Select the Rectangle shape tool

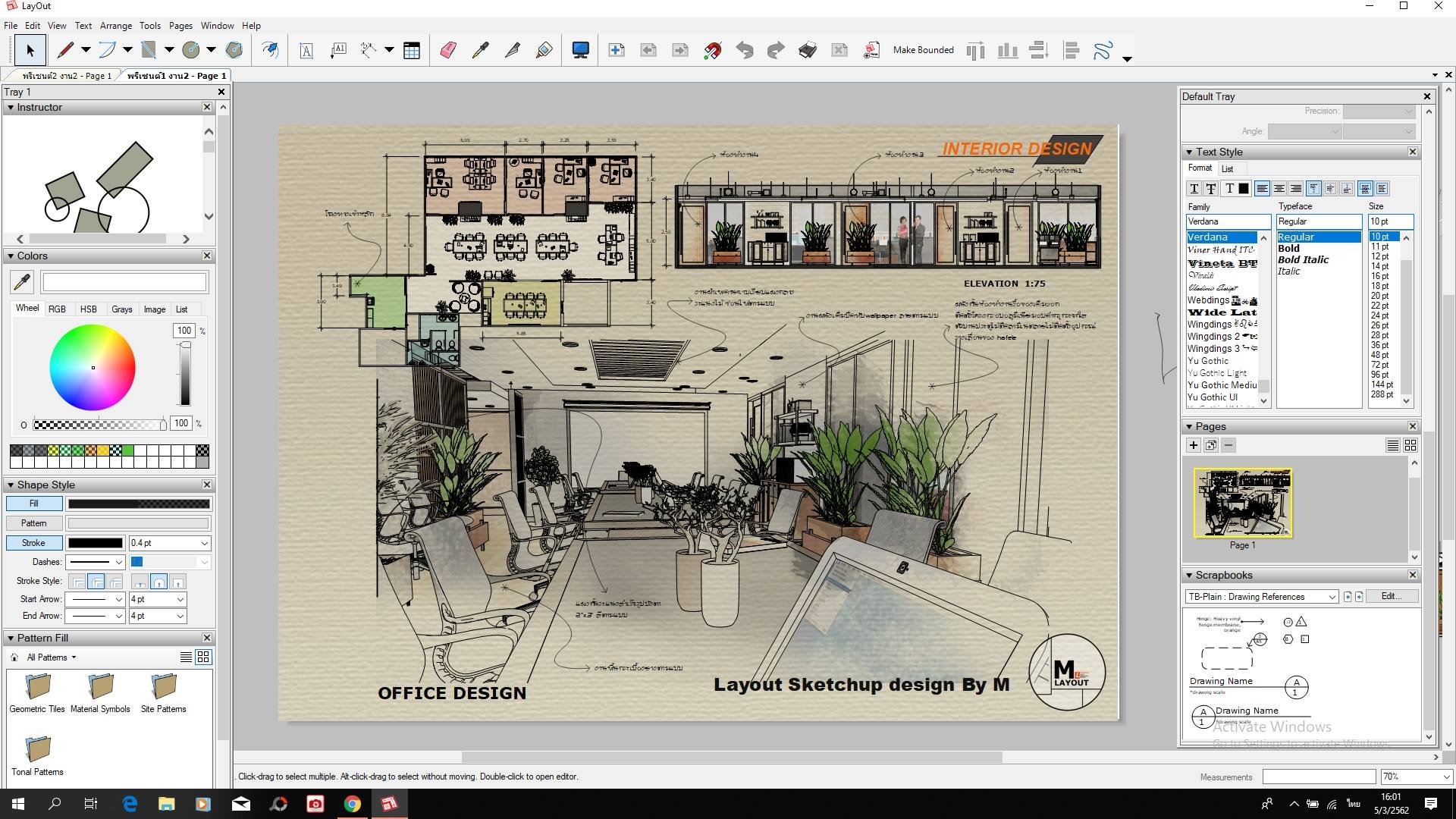pos(149,50)
